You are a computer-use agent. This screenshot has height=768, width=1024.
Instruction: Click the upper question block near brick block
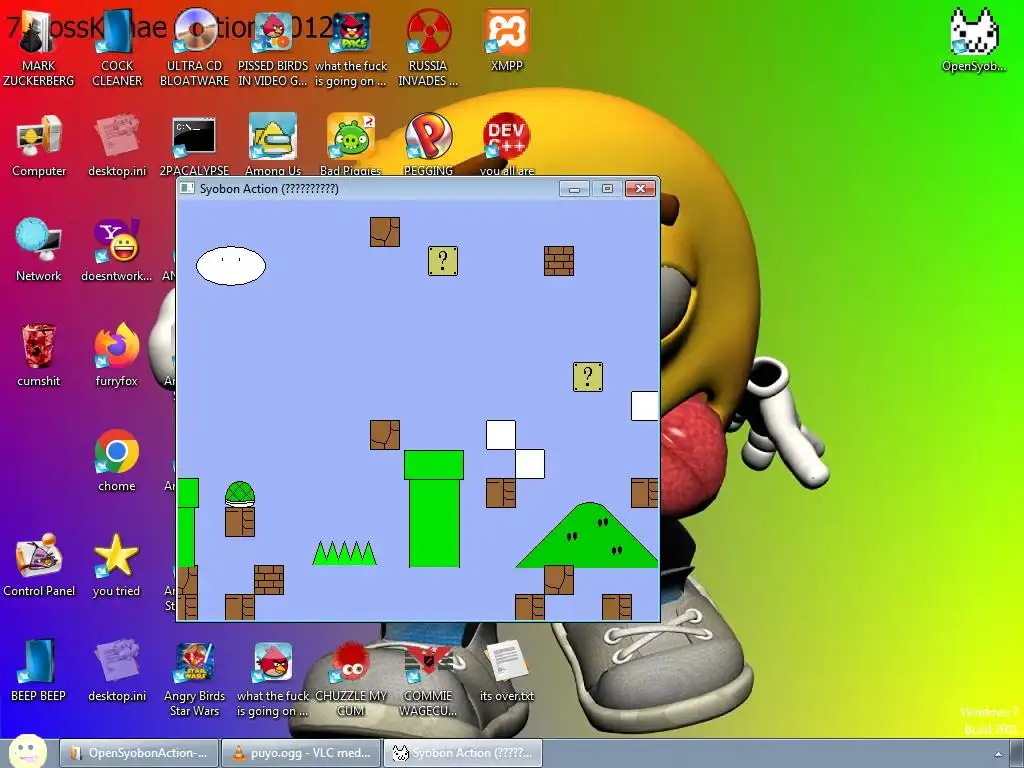443,261
